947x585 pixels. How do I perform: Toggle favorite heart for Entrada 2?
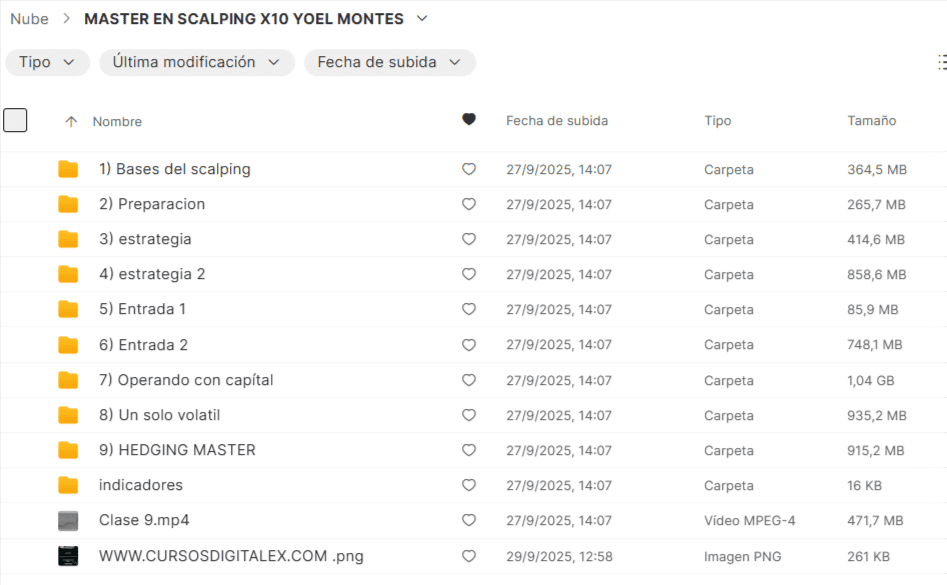coord(469,345)
